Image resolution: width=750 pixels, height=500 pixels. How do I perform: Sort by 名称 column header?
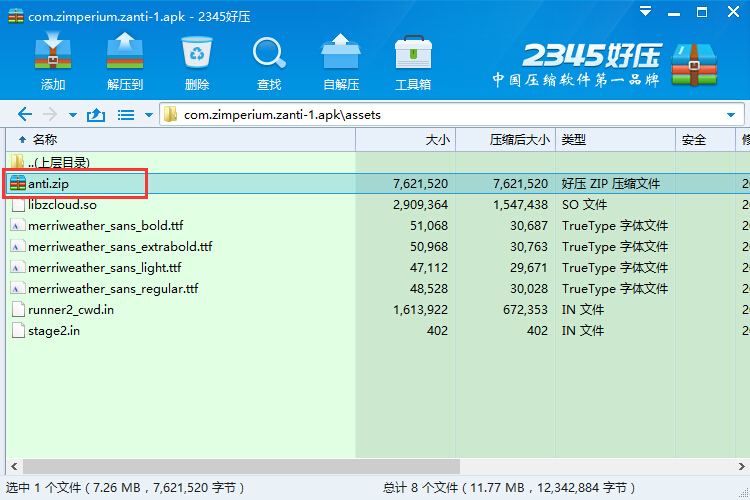(x=181, y=140)
